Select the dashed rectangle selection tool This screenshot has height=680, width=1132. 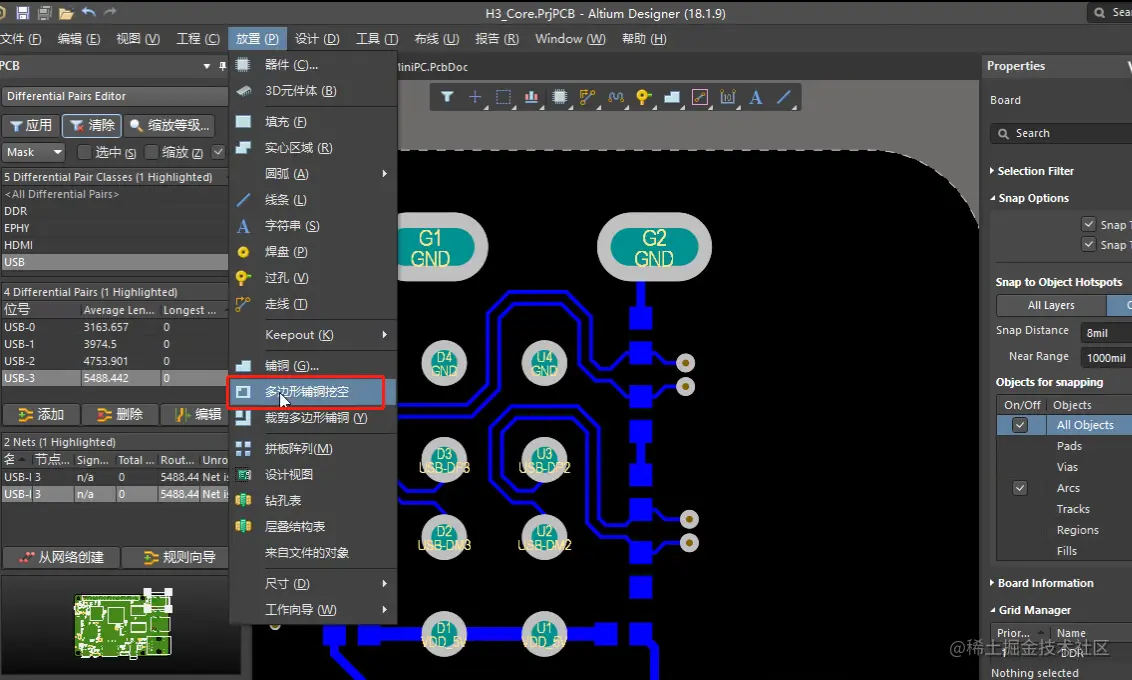[x=503, y=97]
